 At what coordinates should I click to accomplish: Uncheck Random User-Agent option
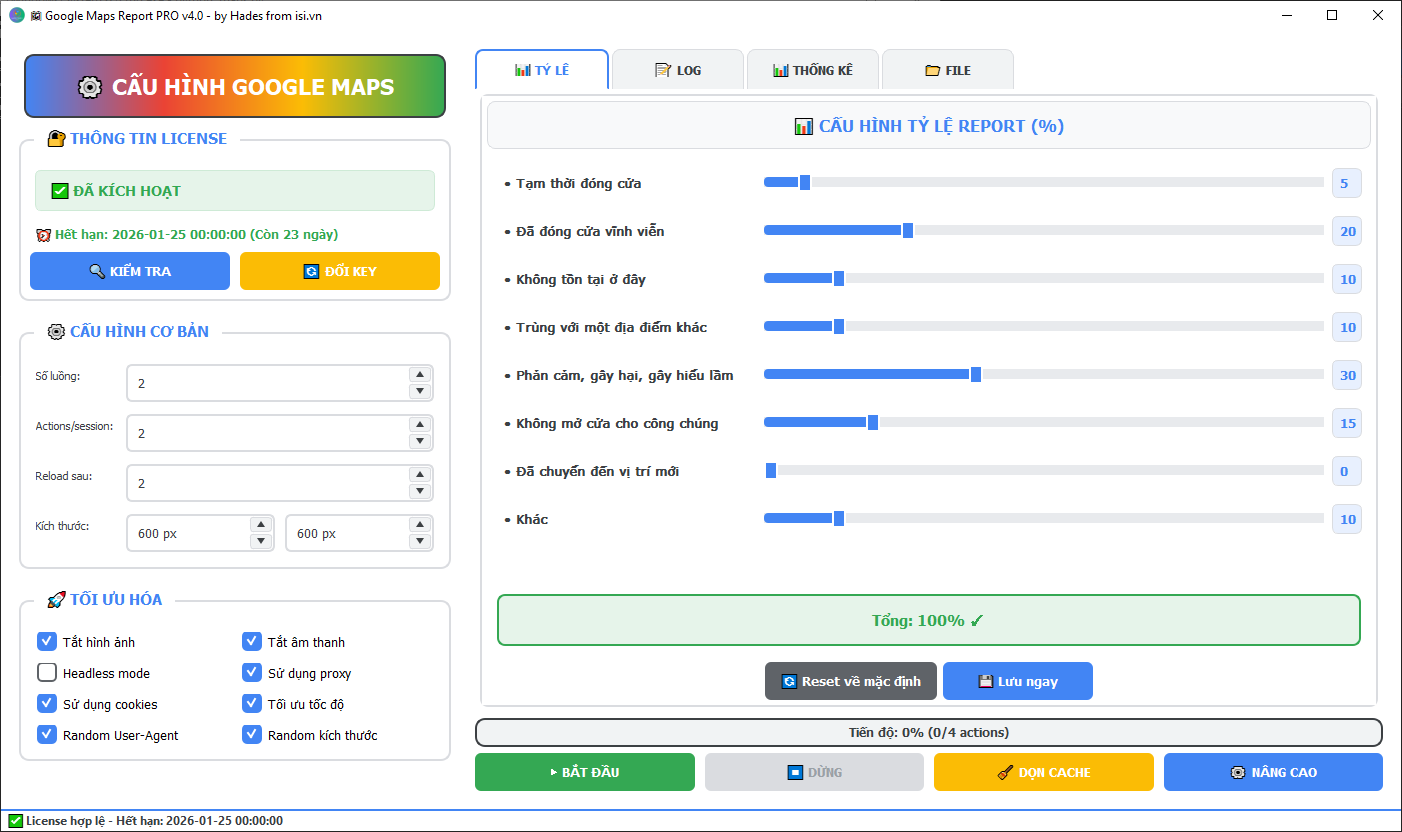click(46, 734)
